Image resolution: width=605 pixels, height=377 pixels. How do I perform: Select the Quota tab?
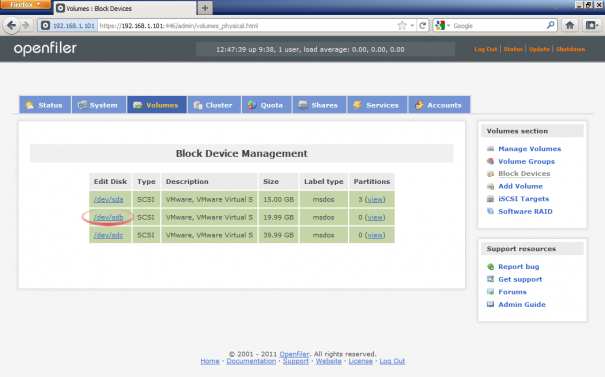click(x=266, y=105)
